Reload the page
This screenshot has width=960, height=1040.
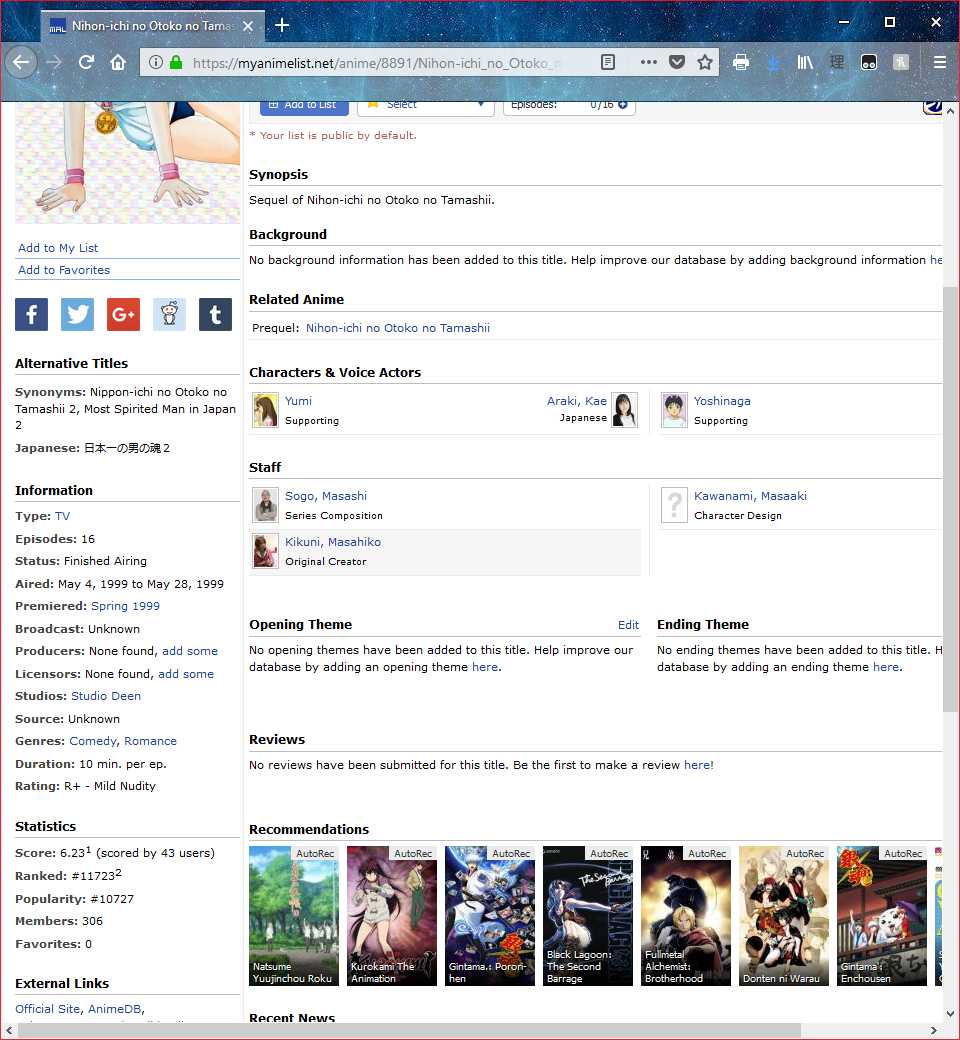(x=86, y=62)
